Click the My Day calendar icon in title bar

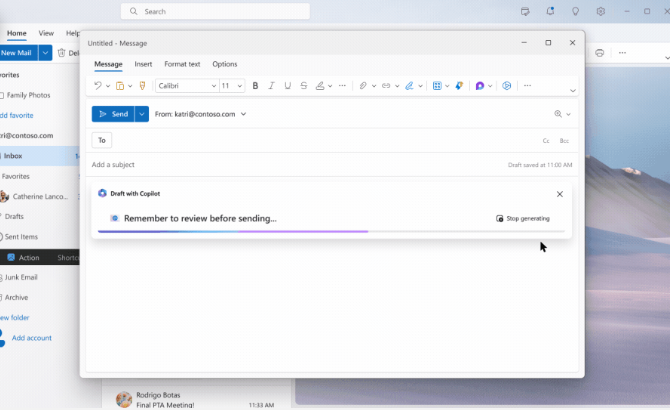pos(525,12)
